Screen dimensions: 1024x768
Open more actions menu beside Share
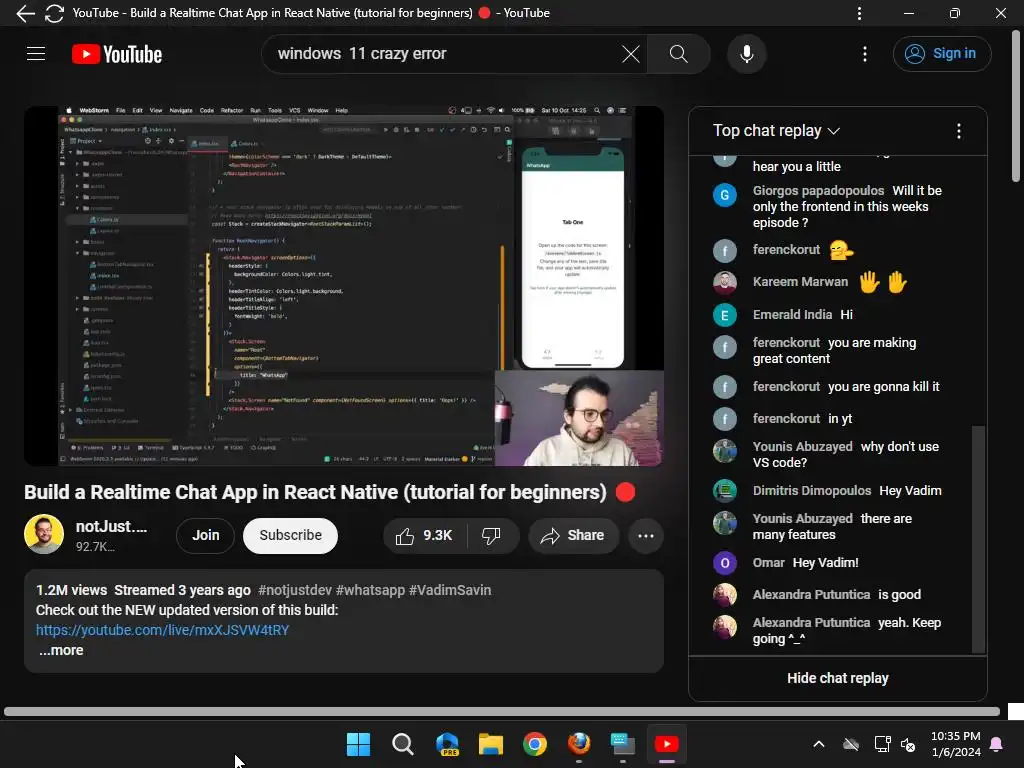[x=645, y=536]
